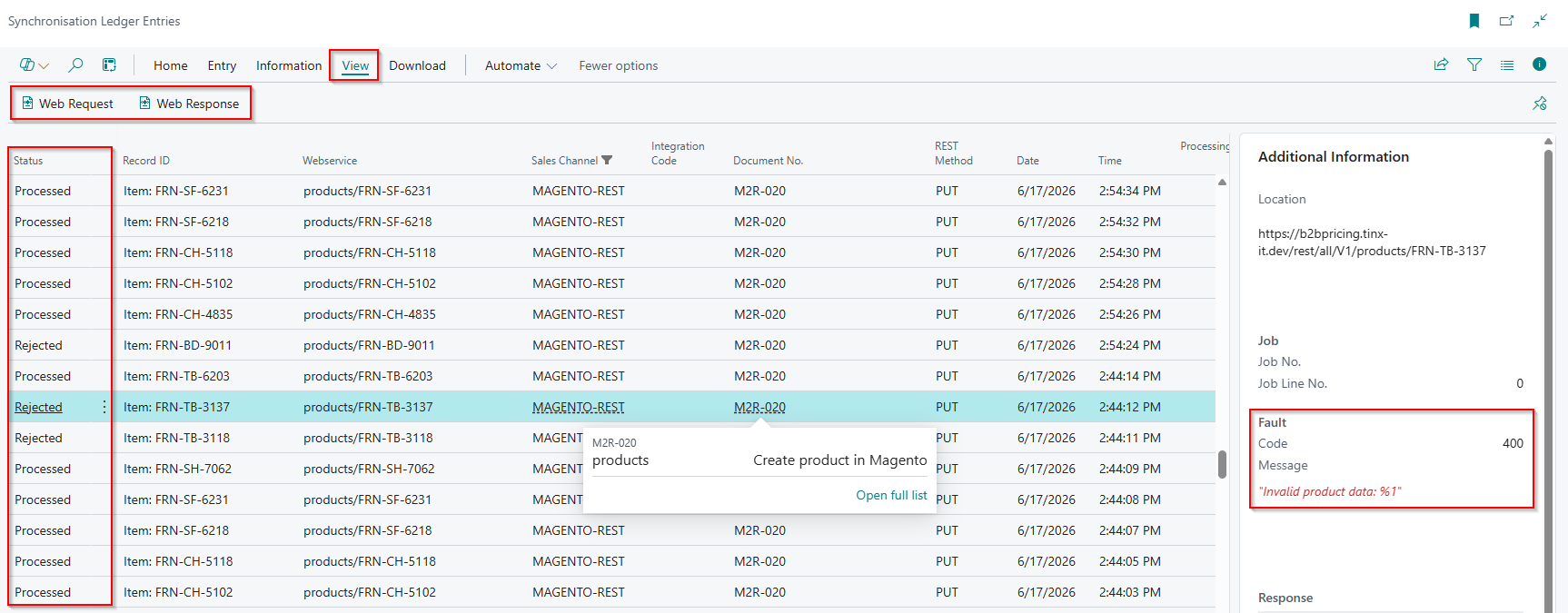The width and height of the screenshot is (1568, 613).
Task: Click the Fault Code value 400
Action: click(1513, 443)
